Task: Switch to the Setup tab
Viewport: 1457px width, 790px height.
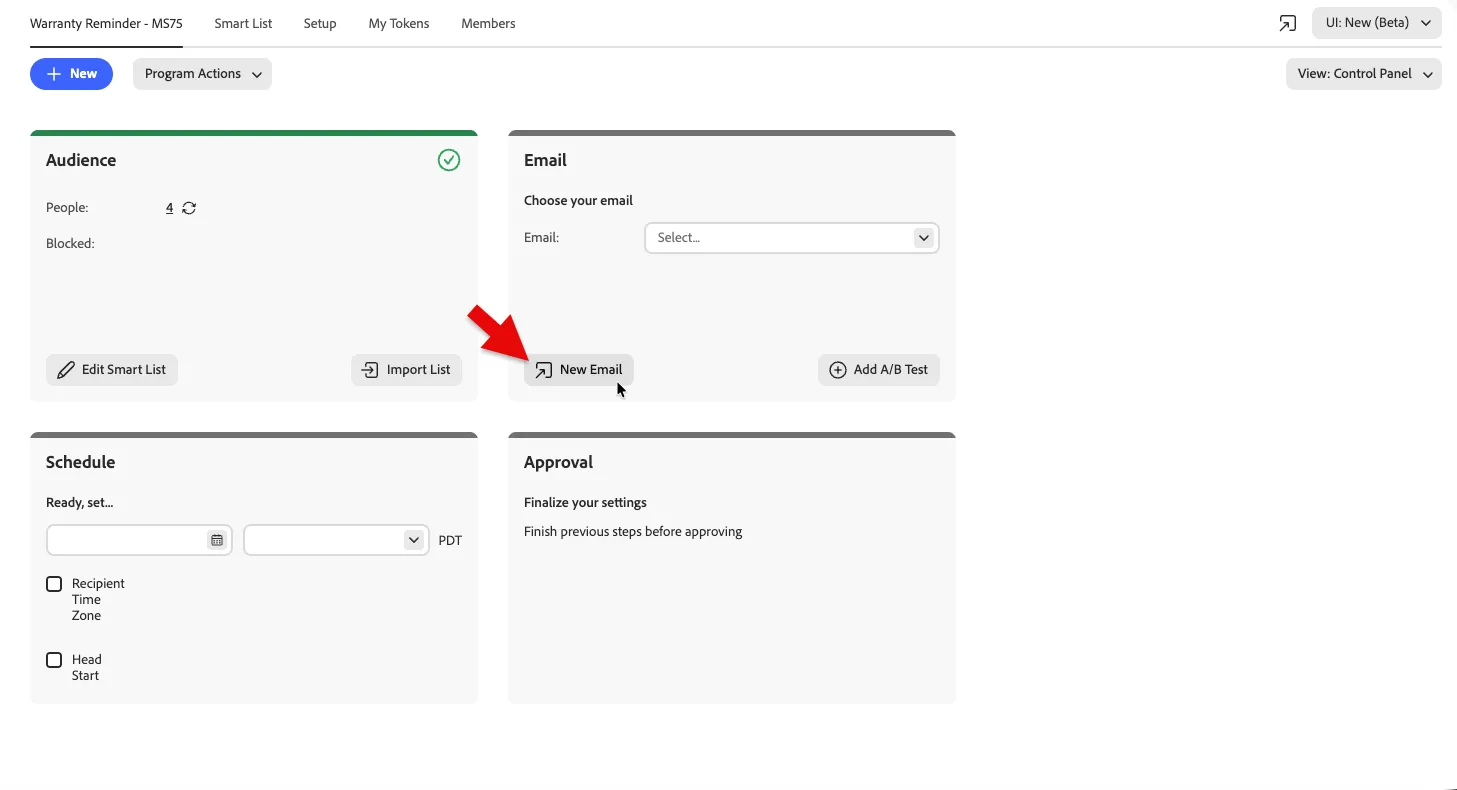Action: pos(320,23)
